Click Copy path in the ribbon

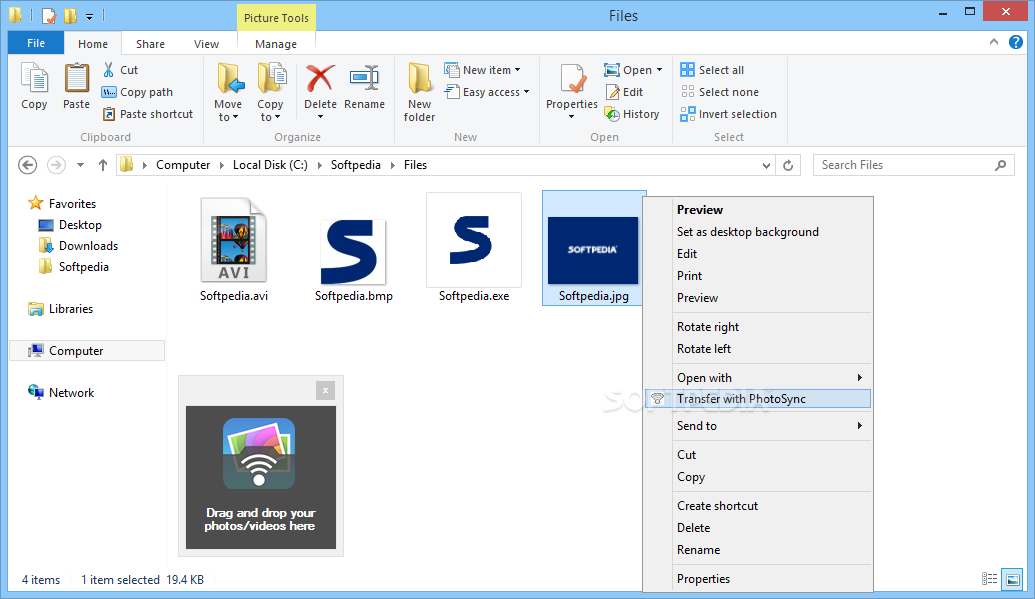click(137, 92)
